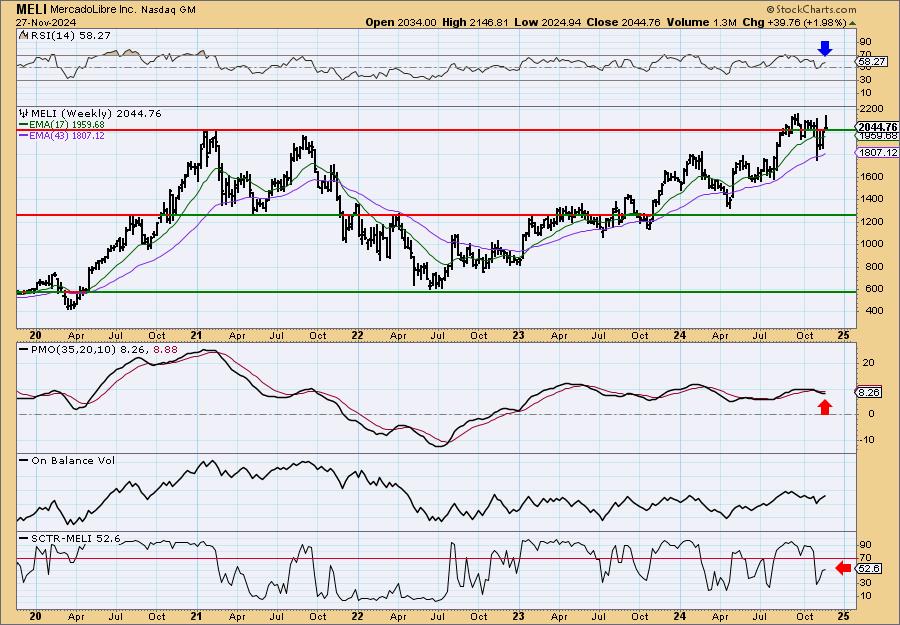Click the RSI area-chart legend icon

point(22,35)
